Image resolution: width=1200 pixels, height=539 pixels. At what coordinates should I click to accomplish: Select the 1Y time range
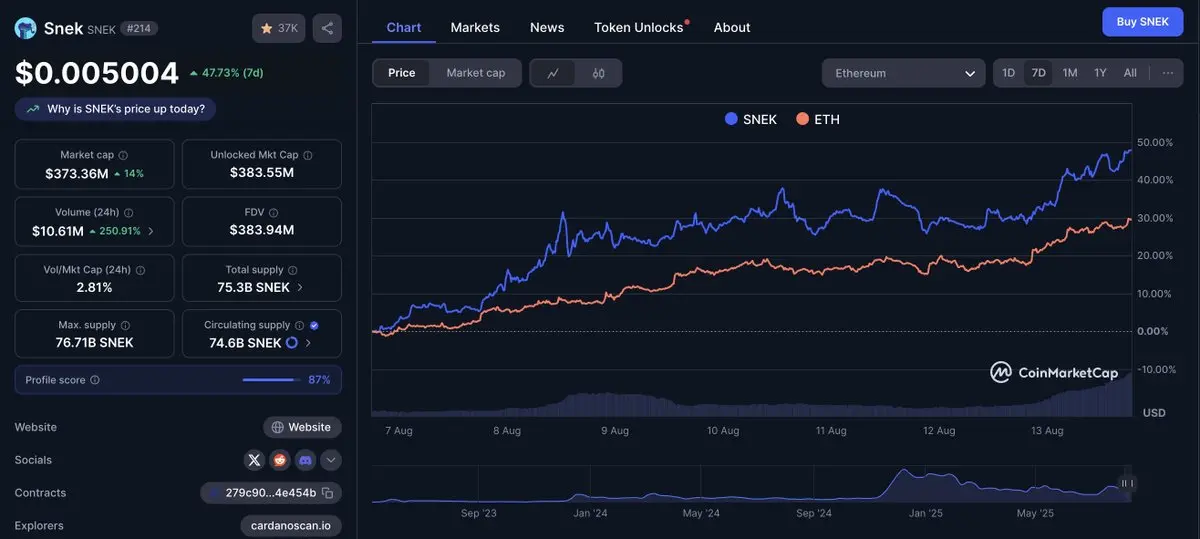pyautogui.click(x=1100, y=73)
